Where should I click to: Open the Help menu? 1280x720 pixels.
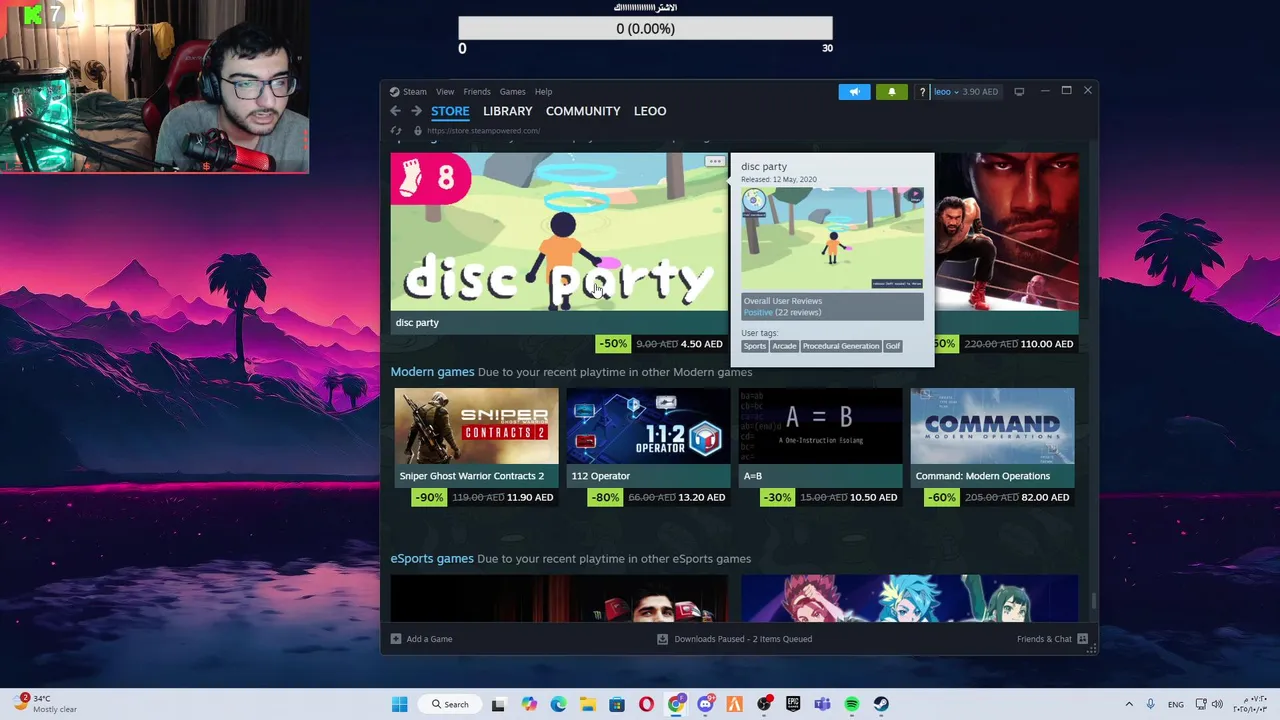[x=543, y=91]
